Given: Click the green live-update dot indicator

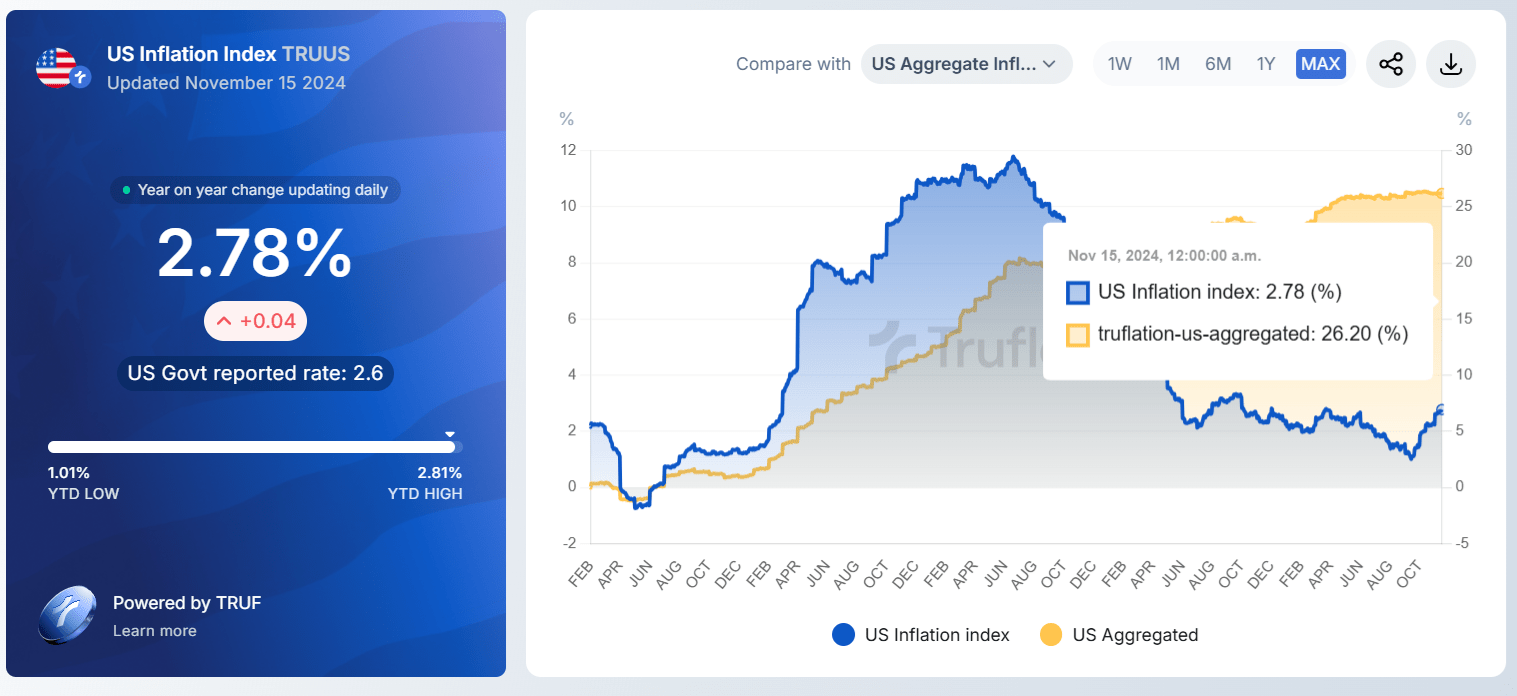Looking at the screenshot, I should click(x=125, y=189).
